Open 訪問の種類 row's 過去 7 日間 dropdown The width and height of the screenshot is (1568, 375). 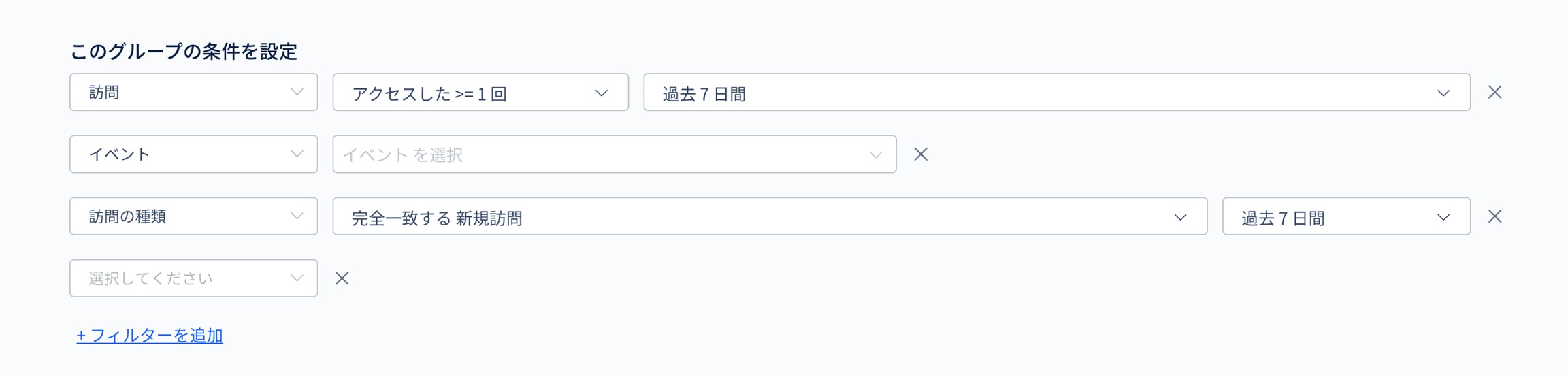click(x=1345, y=216)
